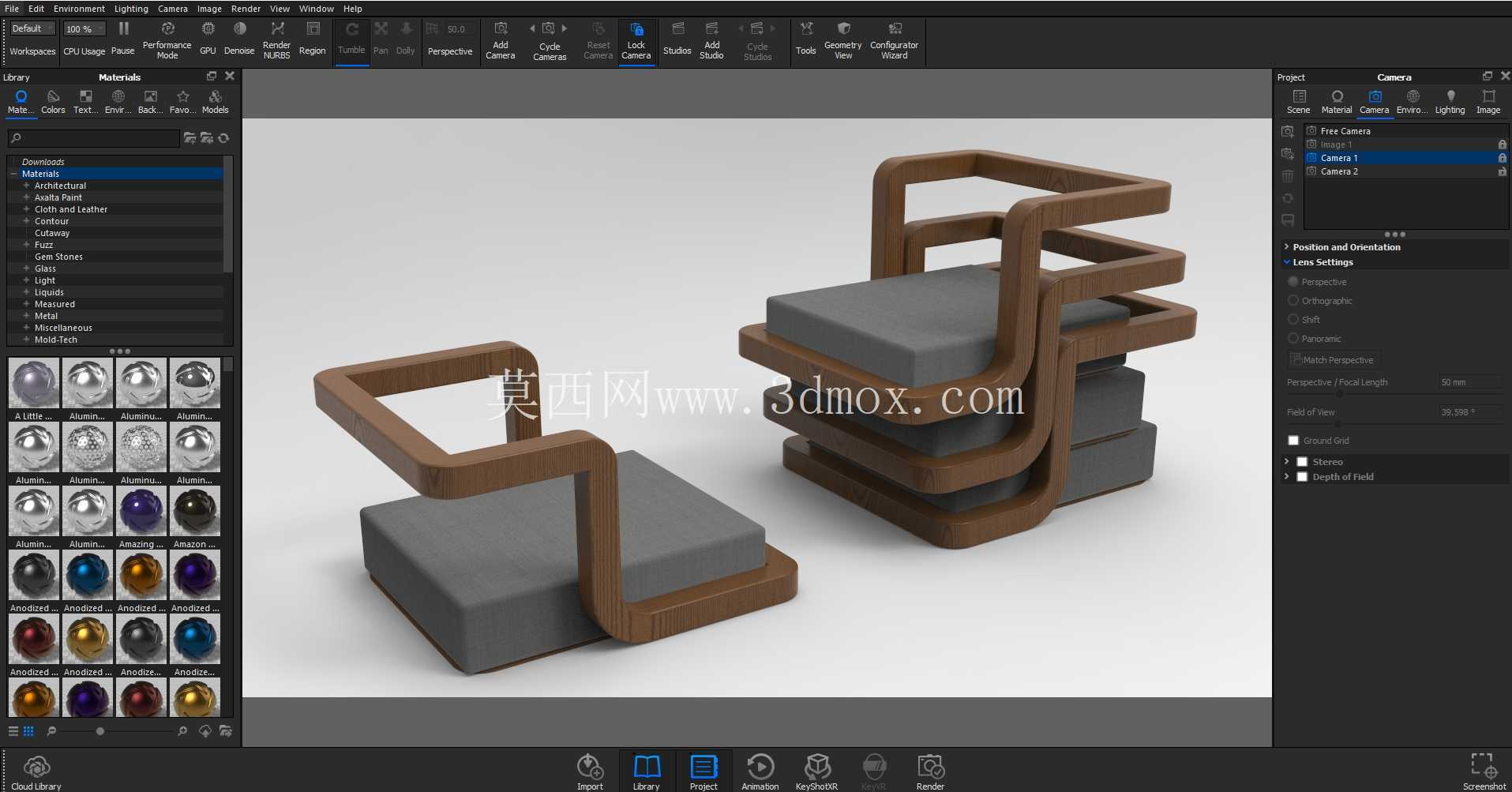Click the Add Camera icon
The width and height of the screenshot is (1512, 792).
pyautogui.click(x=501, y=29)
